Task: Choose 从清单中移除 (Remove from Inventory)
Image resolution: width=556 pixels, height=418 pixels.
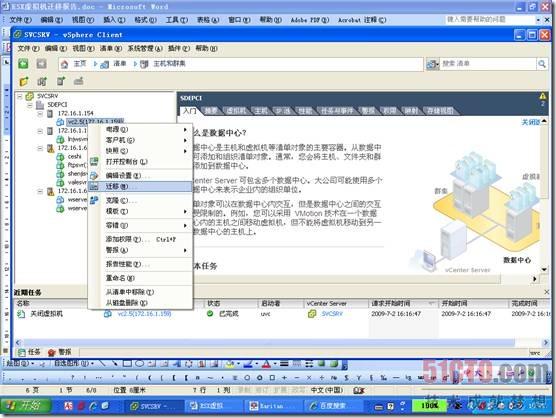Action: pyautogui.click(x=140, y=292)
